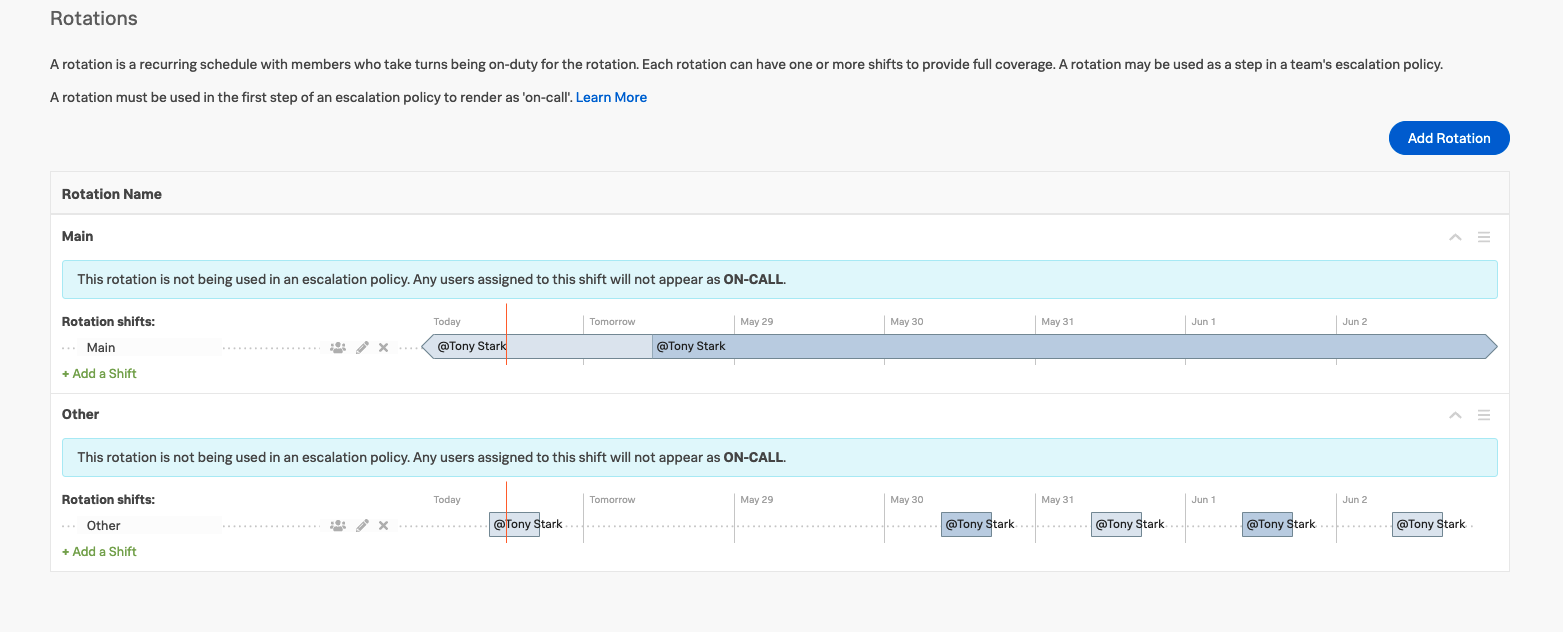Open the Other rotation hamburger menu
1563x632 pixels.
point(1484,414)
